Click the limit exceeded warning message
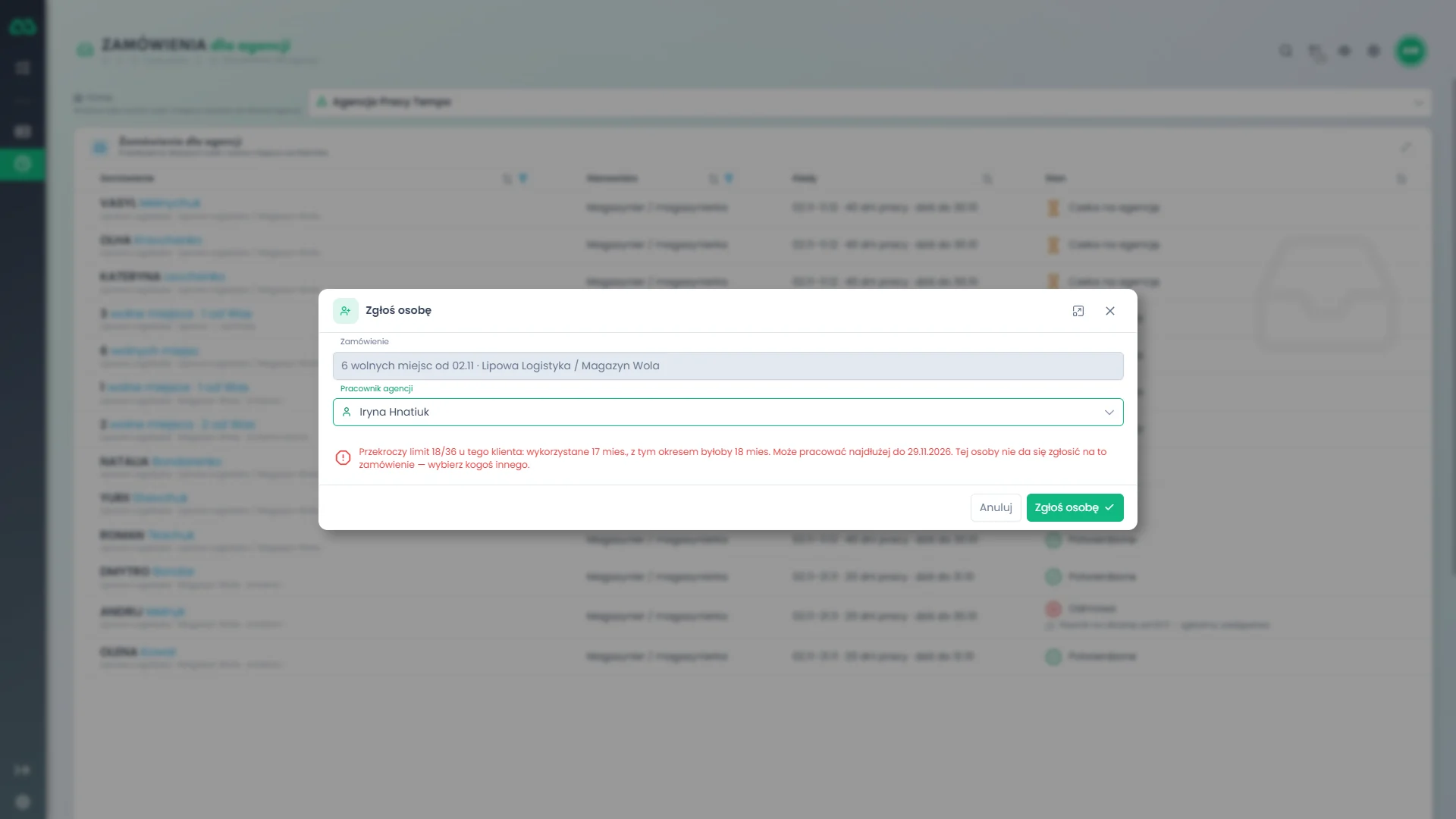 (x=733, y=458)
